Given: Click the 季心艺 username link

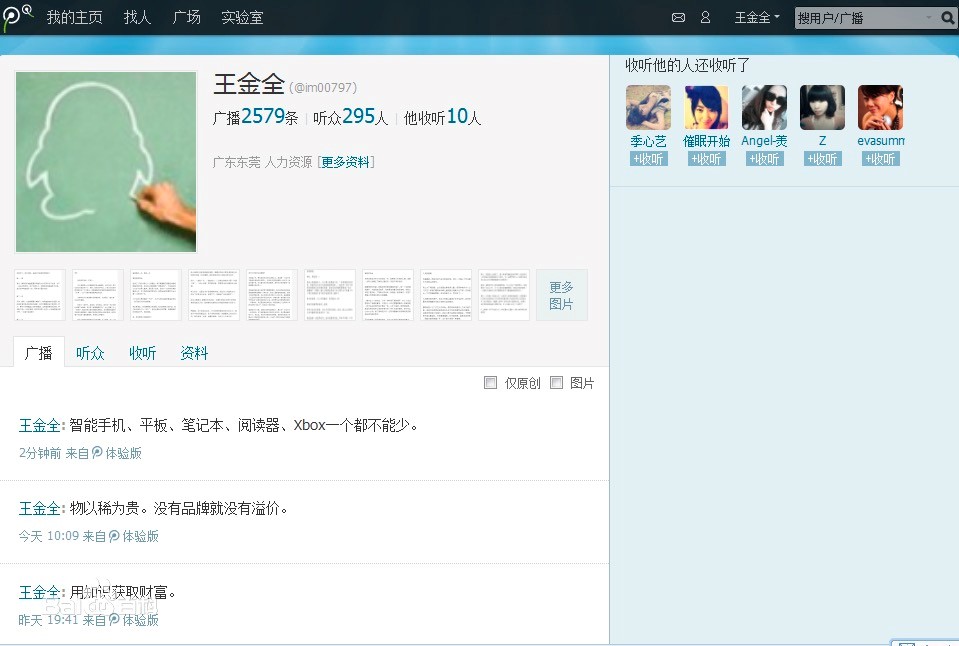Looking at the screenshot, I should [648, 141].
